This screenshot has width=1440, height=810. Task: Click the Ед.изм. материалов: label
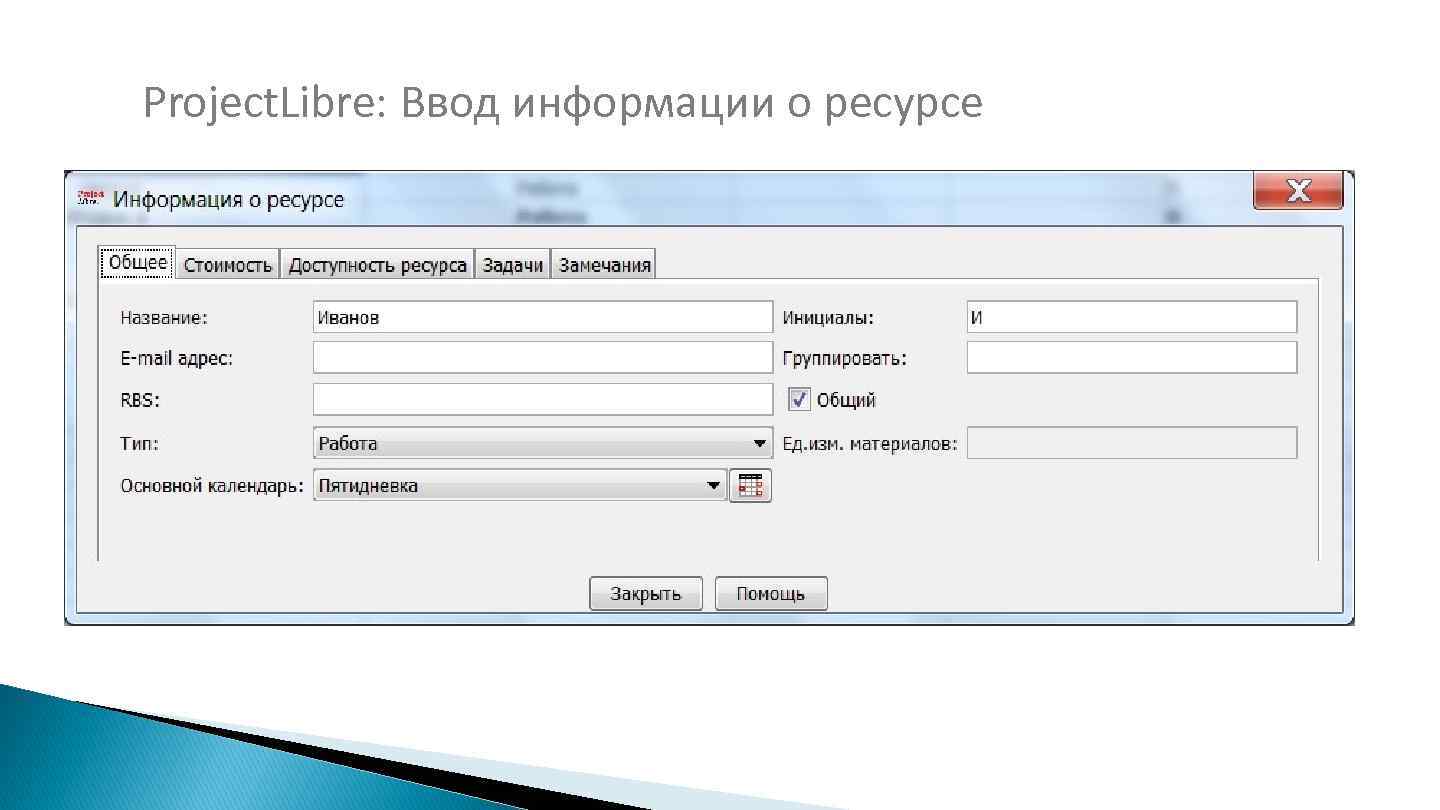click(870, 444)
